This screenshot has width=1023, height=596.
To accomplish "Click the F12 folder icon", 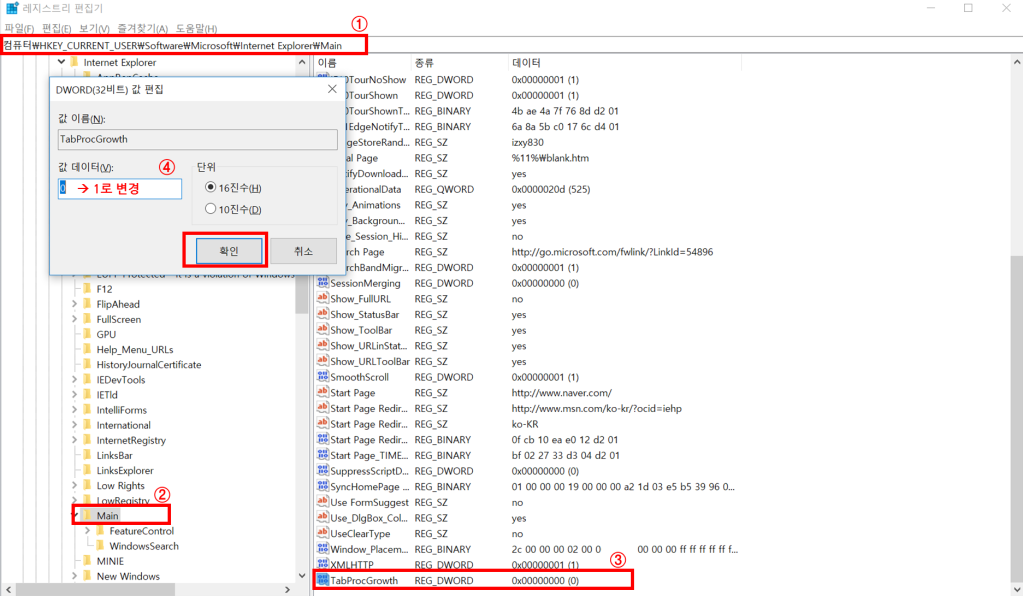I will pyautogui.click(x=87, y=288).
